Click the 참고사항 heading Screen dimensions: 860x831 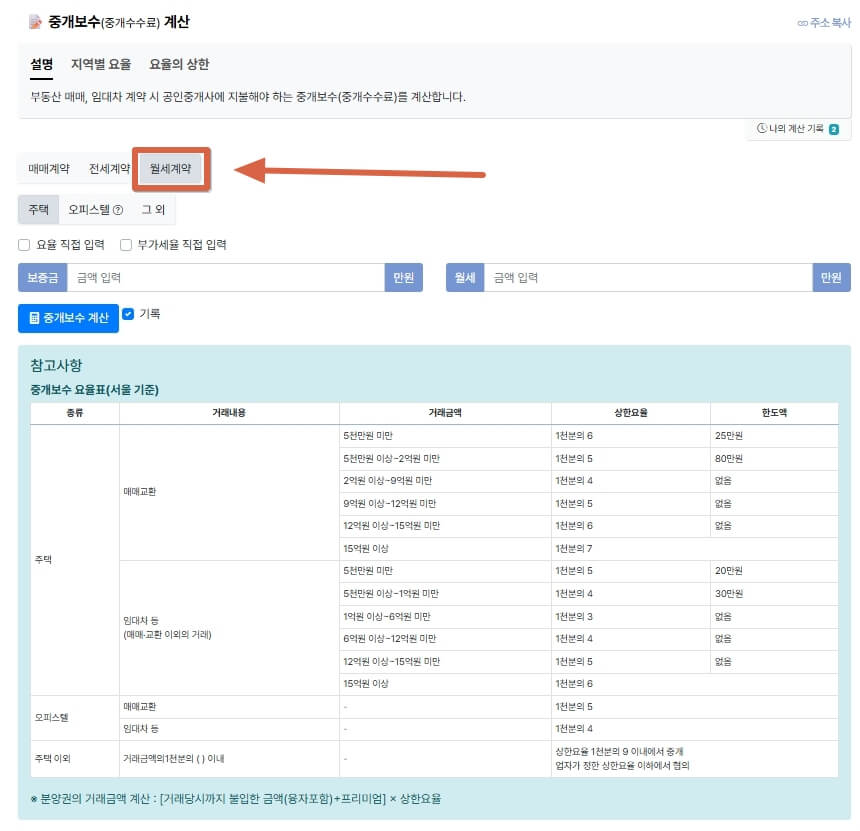56,365
